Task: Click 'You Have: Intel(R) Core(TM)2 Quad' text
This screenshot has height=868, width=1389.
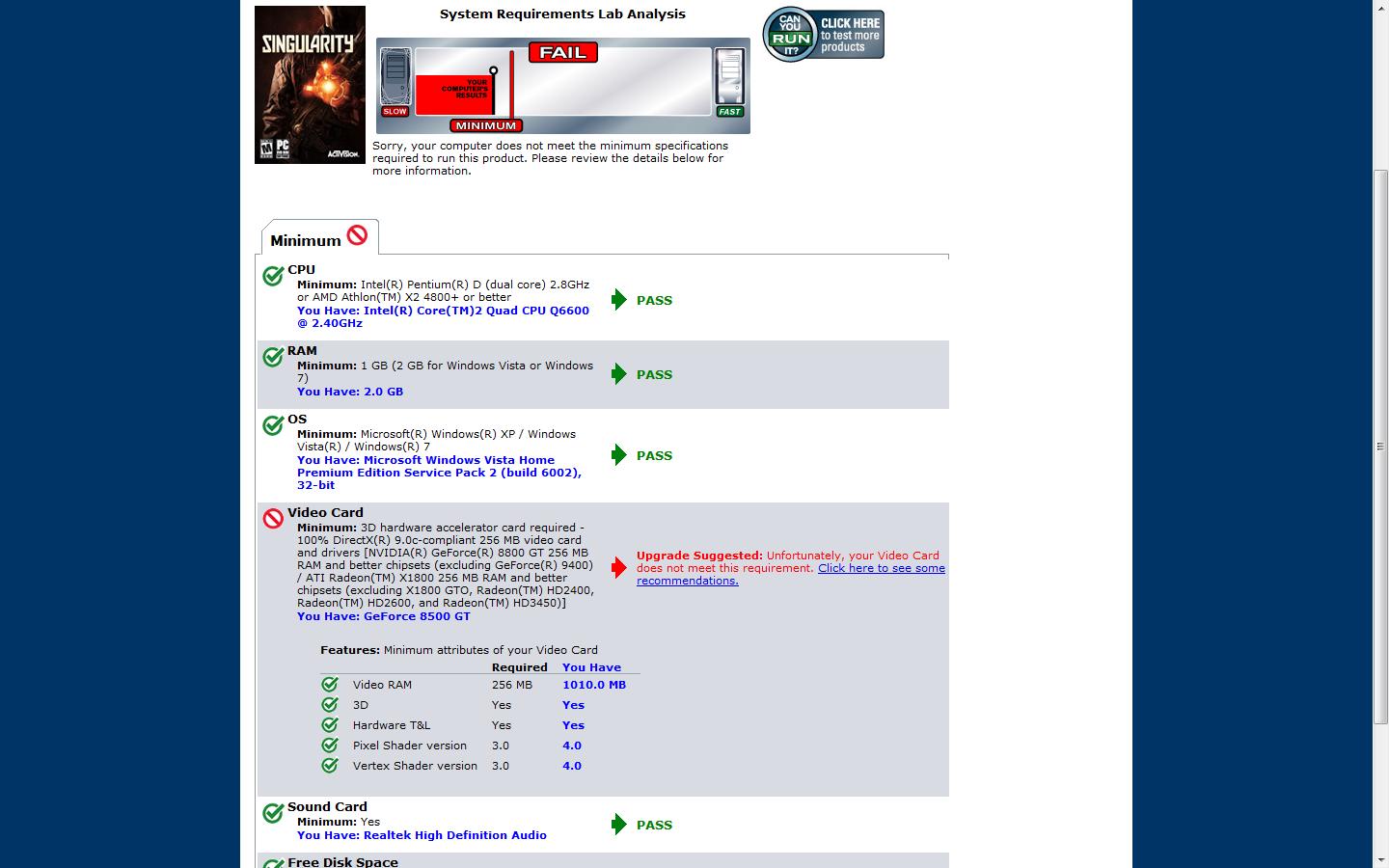Action: coord(443,316)
